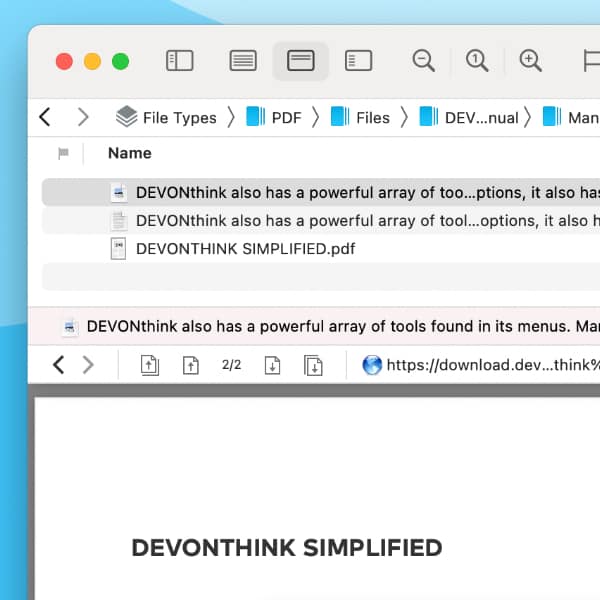600x600 pixels.
Task: Click DEVONTHINK SIMPLIFIED.pdf file icon
Action: (x=118, y=249)
